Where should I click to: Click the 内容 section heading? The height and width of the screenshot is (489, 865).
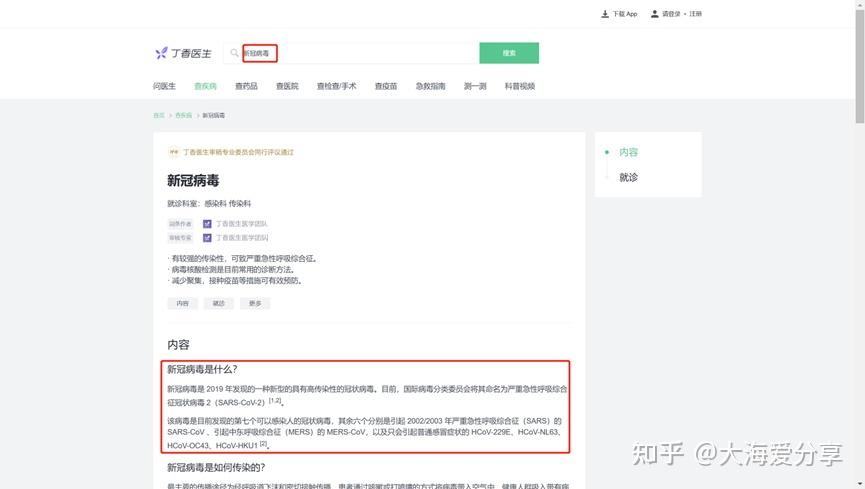coord(178,345)
